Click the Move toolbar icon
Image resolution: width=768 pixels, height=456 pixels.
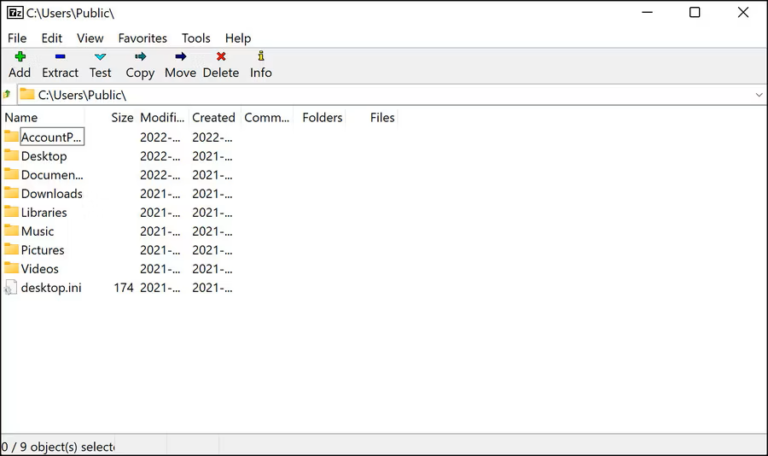coord(180,57)
